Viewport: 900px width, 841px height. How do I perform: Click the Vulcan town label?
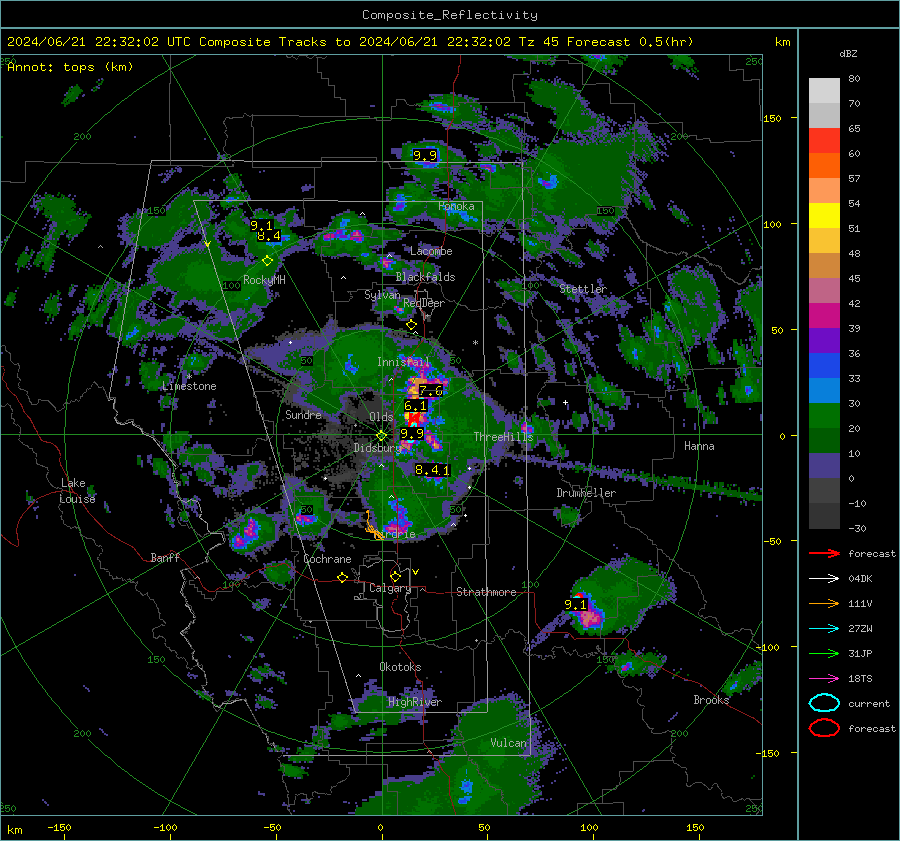point(509,743)
